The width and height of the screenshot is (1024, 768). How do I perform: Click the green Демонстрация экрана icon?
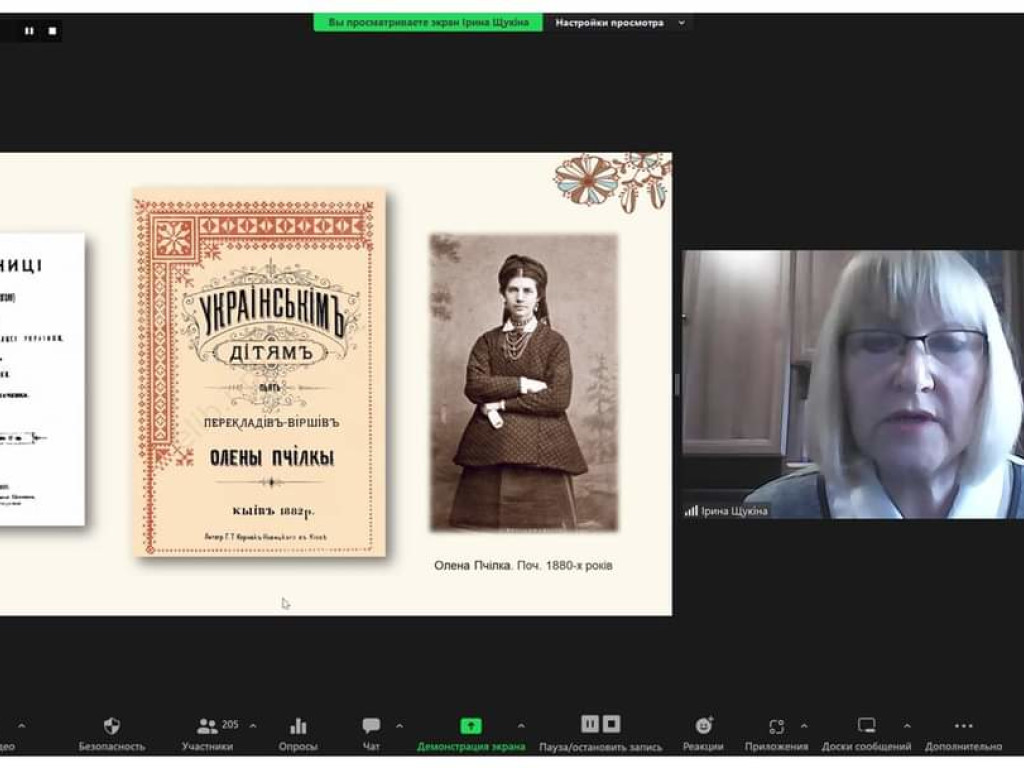click(x=471, y=726)
